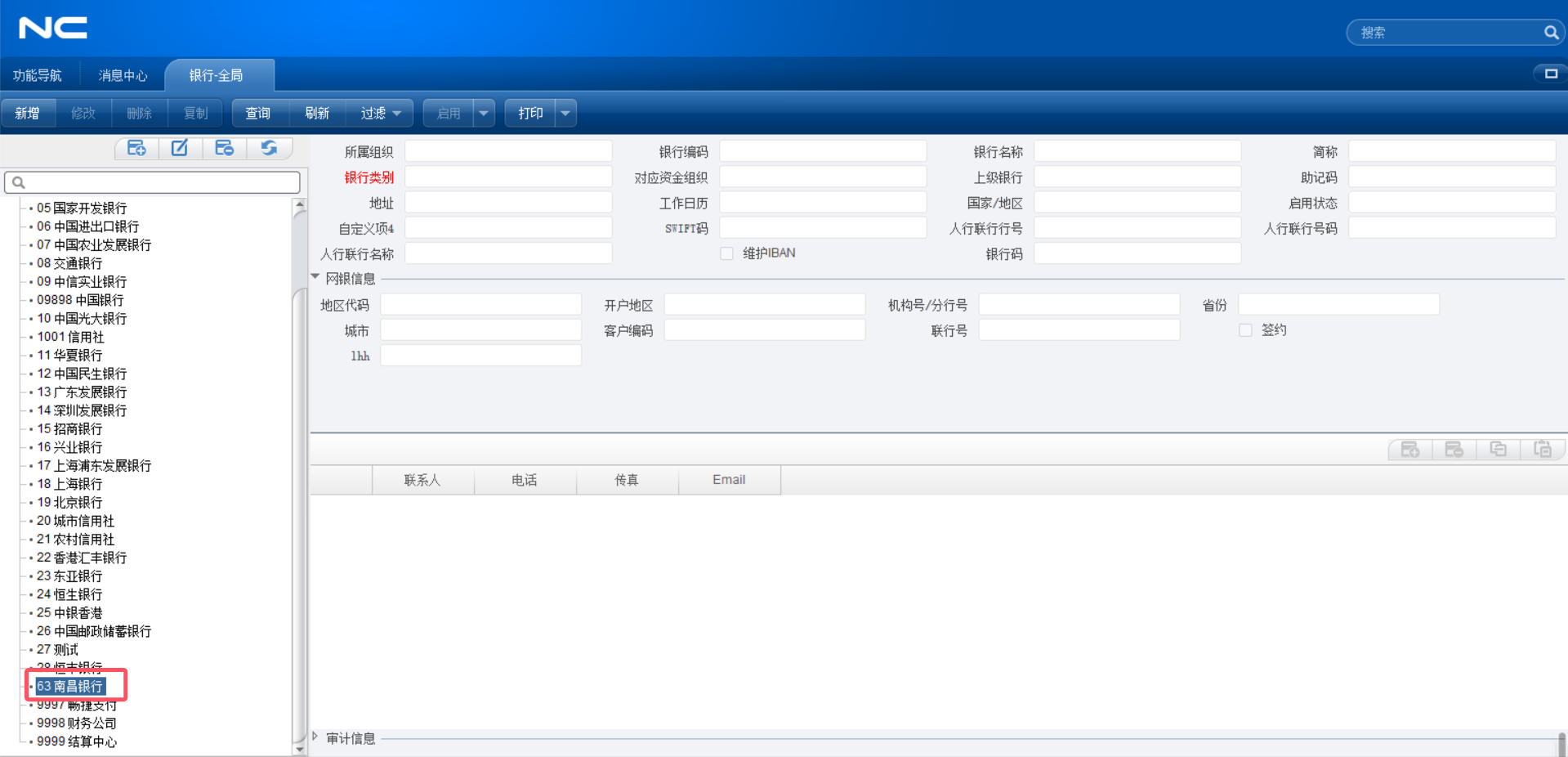Viewport: 1568px width, 757px height.
Task: Enable the 维护IBAN checkbox
Action: click(x=726, y=253)
